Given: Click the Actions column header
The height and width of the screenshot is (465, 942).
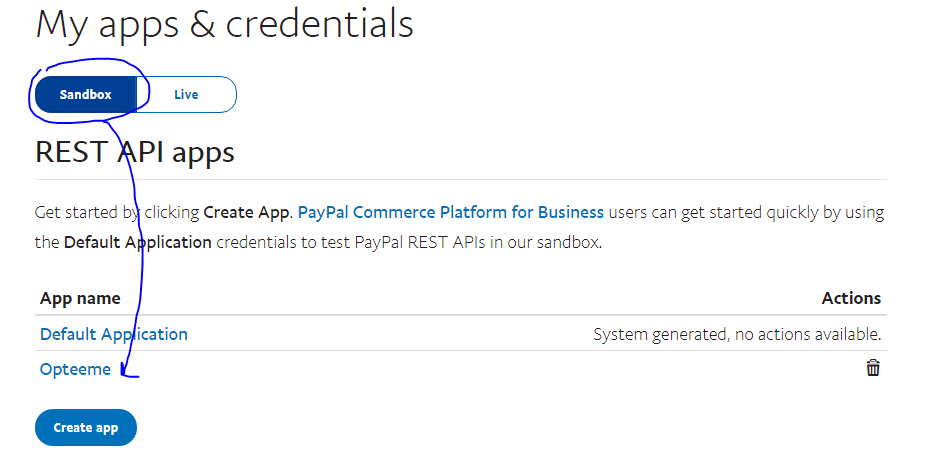Looking at the screenshot, I should click(851, 298).
